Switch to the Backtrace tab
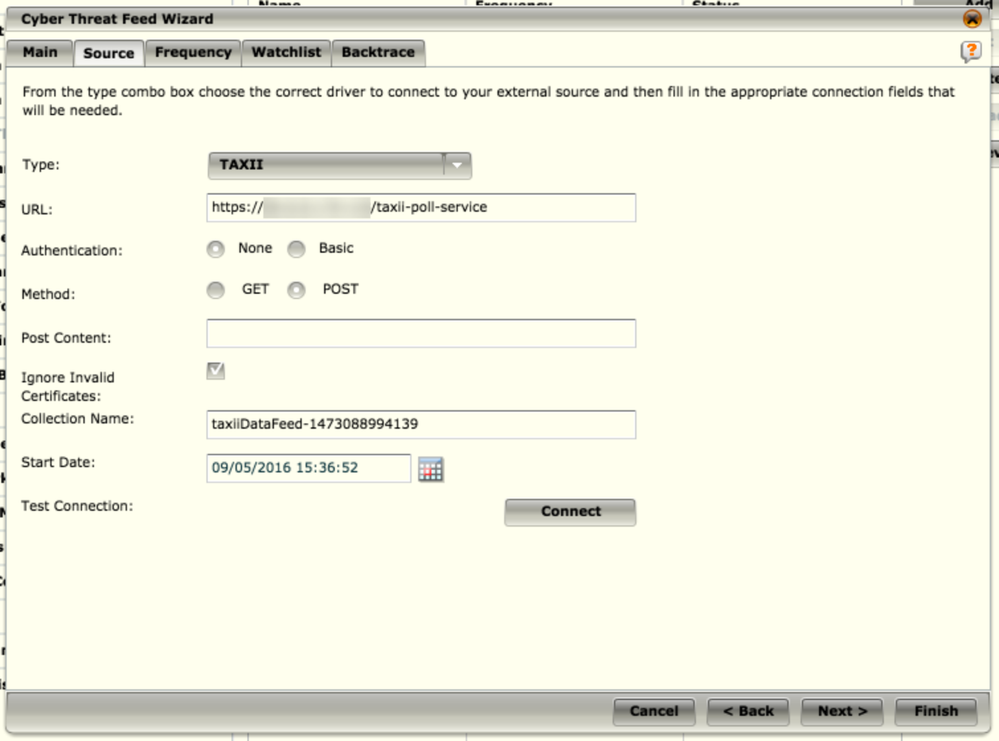The height and width of the screenshot is (741, 999). click(378, 52)
